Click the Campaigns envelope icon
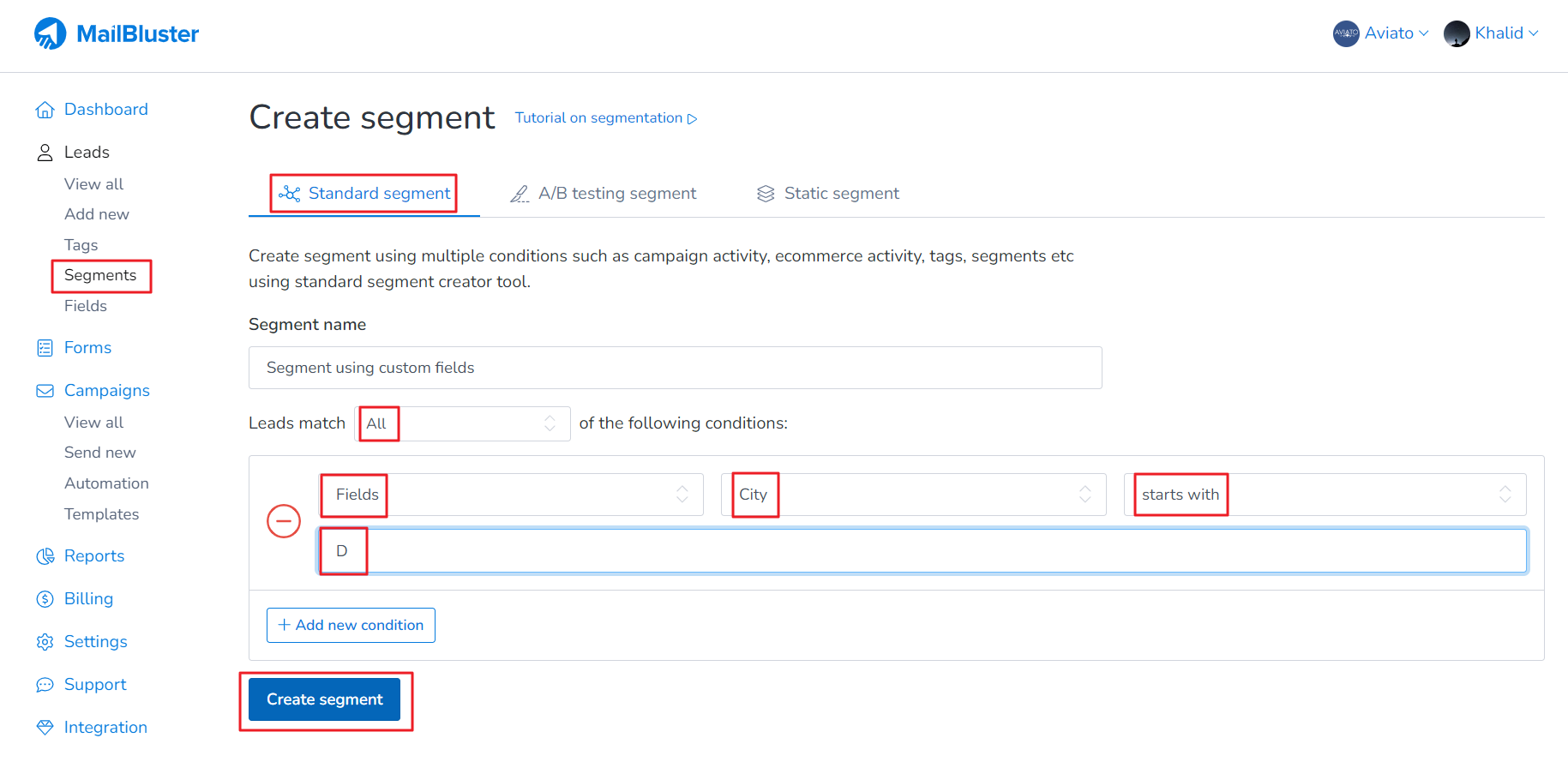The width and height of the screenshot is (1568, 762). point(45,391)
